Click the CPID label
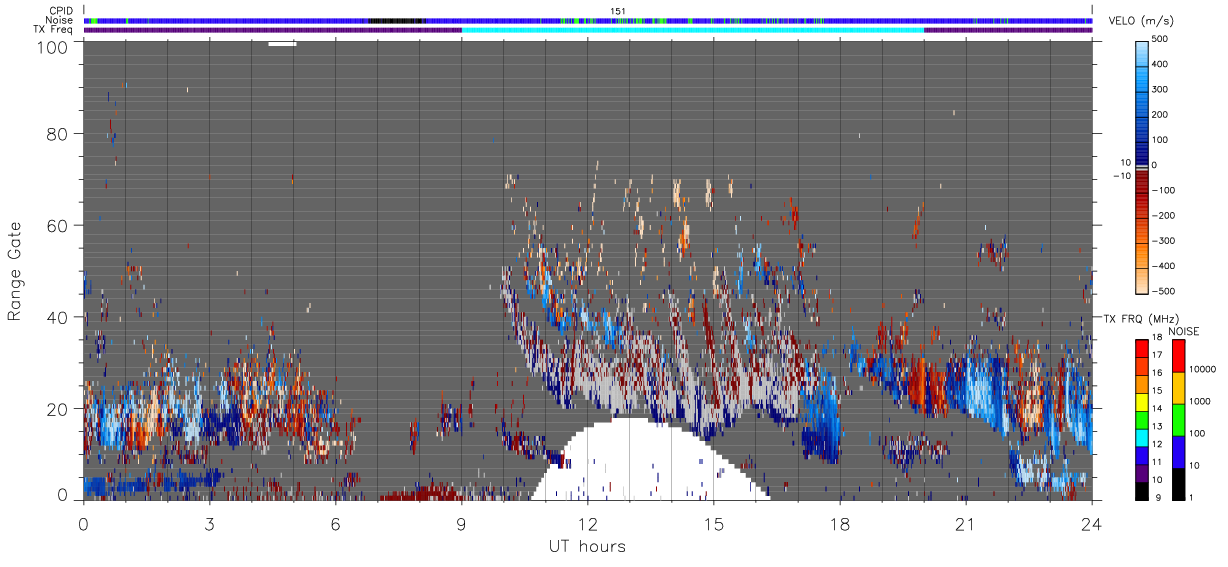The height and width of the screenshot is (567, 1228). [x=63, y=11]
